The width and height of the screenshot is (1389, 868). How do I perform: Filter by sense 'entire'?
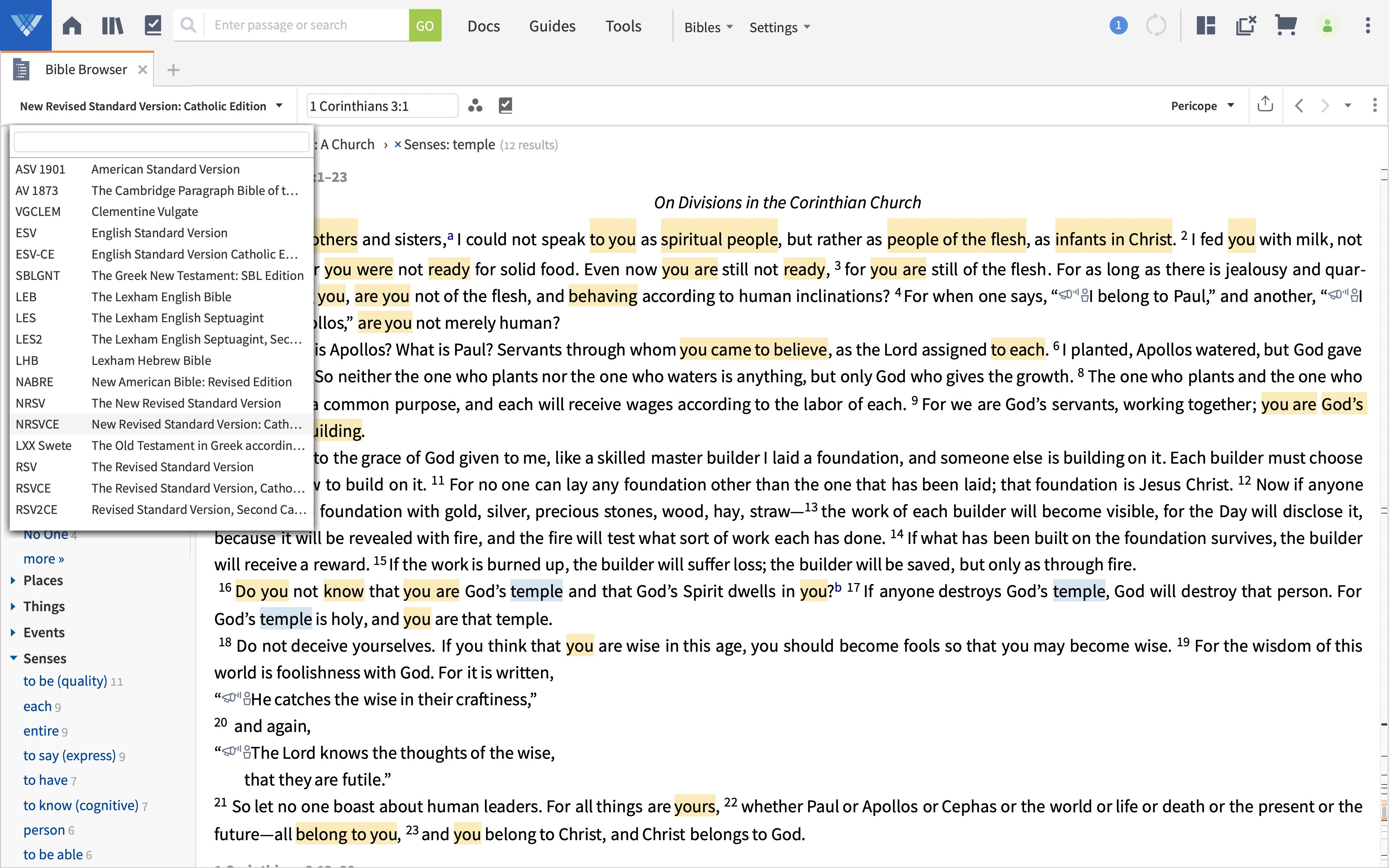pyautogui.click(x=41, y=731)
